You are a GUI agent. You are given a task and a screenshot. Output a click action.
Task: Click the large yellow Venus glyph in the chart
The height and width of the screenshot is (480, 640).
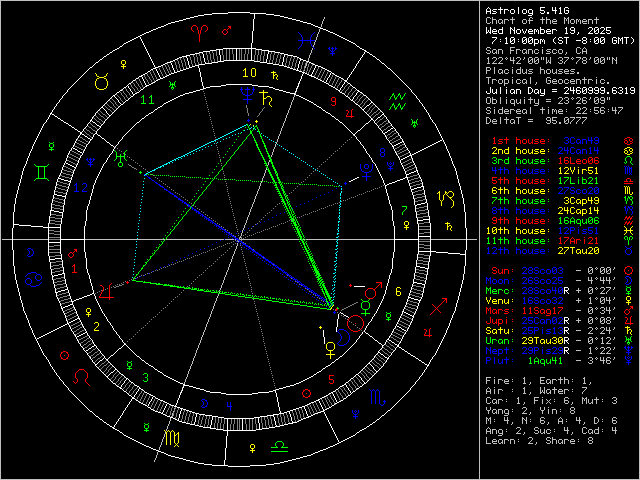330,350
